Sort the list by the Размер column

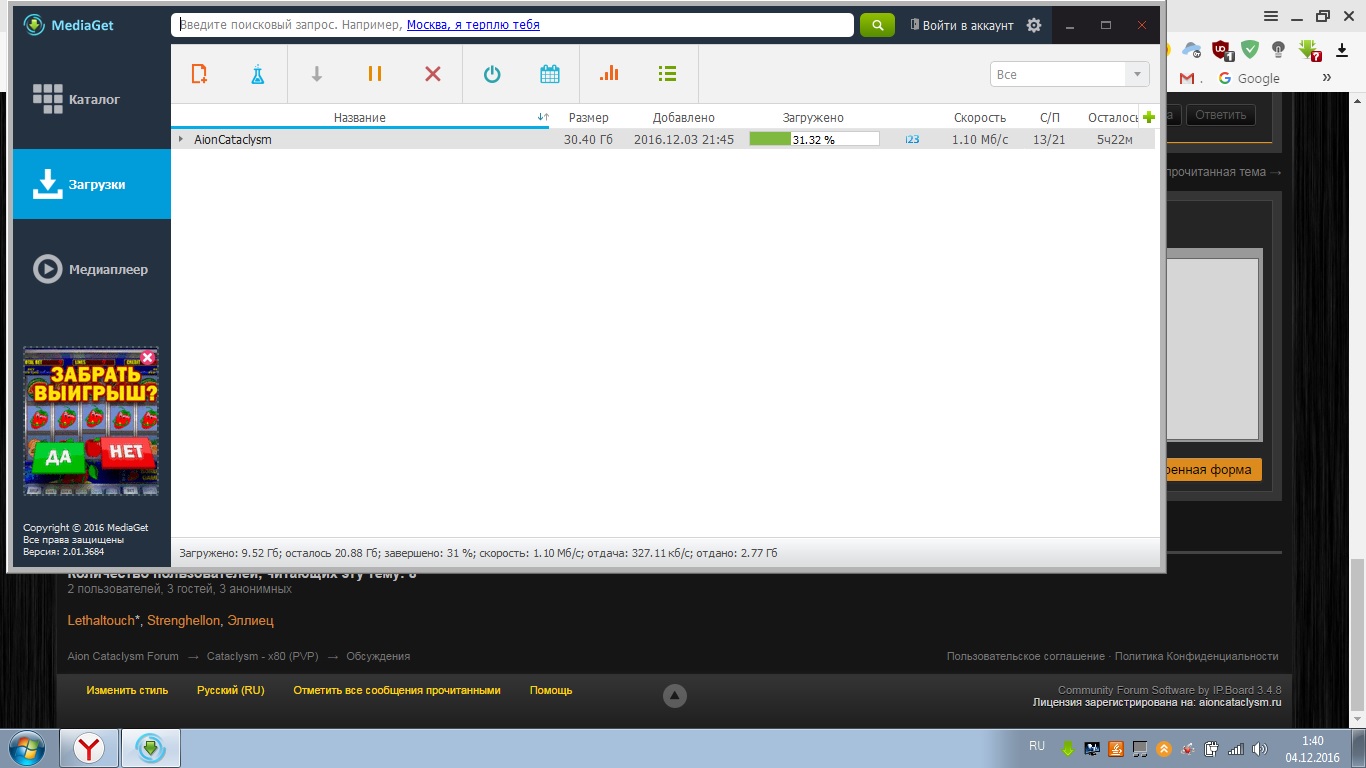coord(588,117)
